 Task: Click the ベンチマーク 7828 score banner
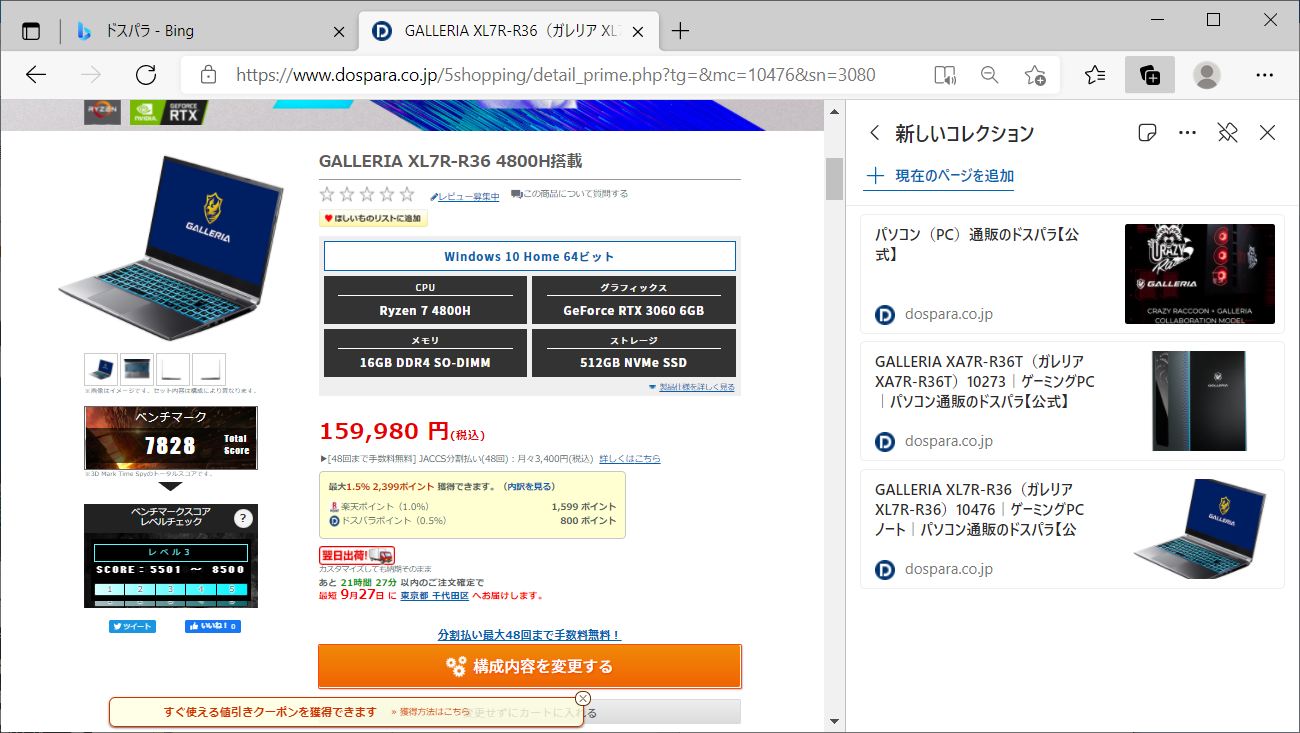point(171,437)
